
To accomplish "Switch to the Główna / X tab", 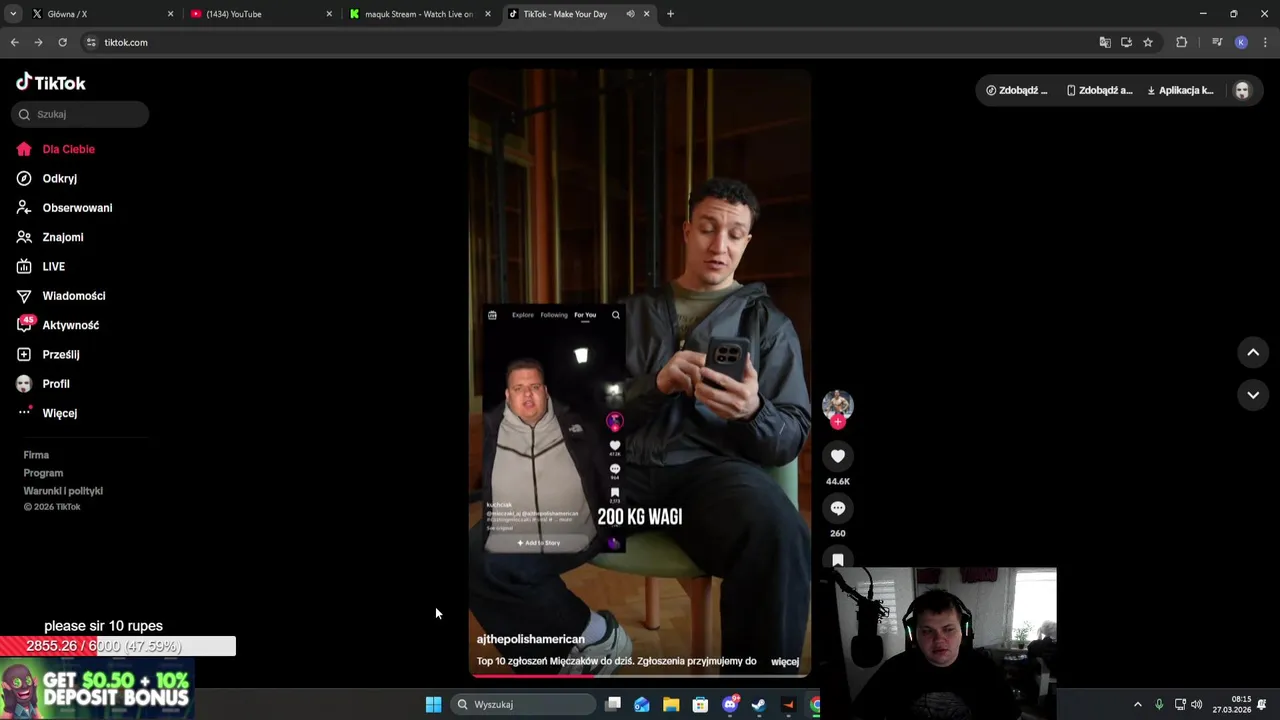I will [100, 14].
